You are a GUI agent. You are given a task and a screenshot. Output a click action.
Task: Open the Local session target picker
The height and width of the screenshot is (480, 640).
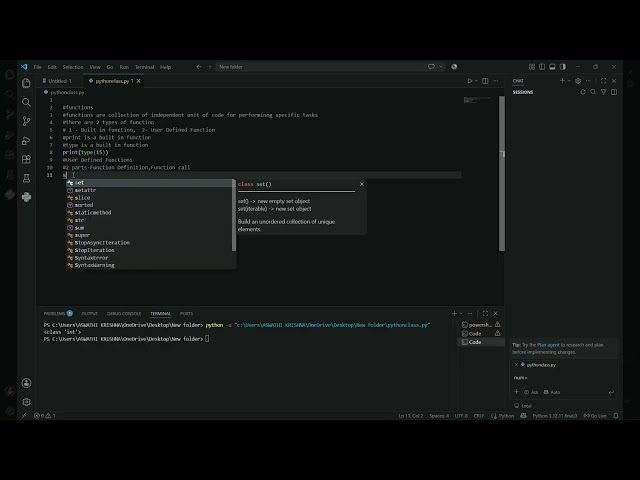523,406
